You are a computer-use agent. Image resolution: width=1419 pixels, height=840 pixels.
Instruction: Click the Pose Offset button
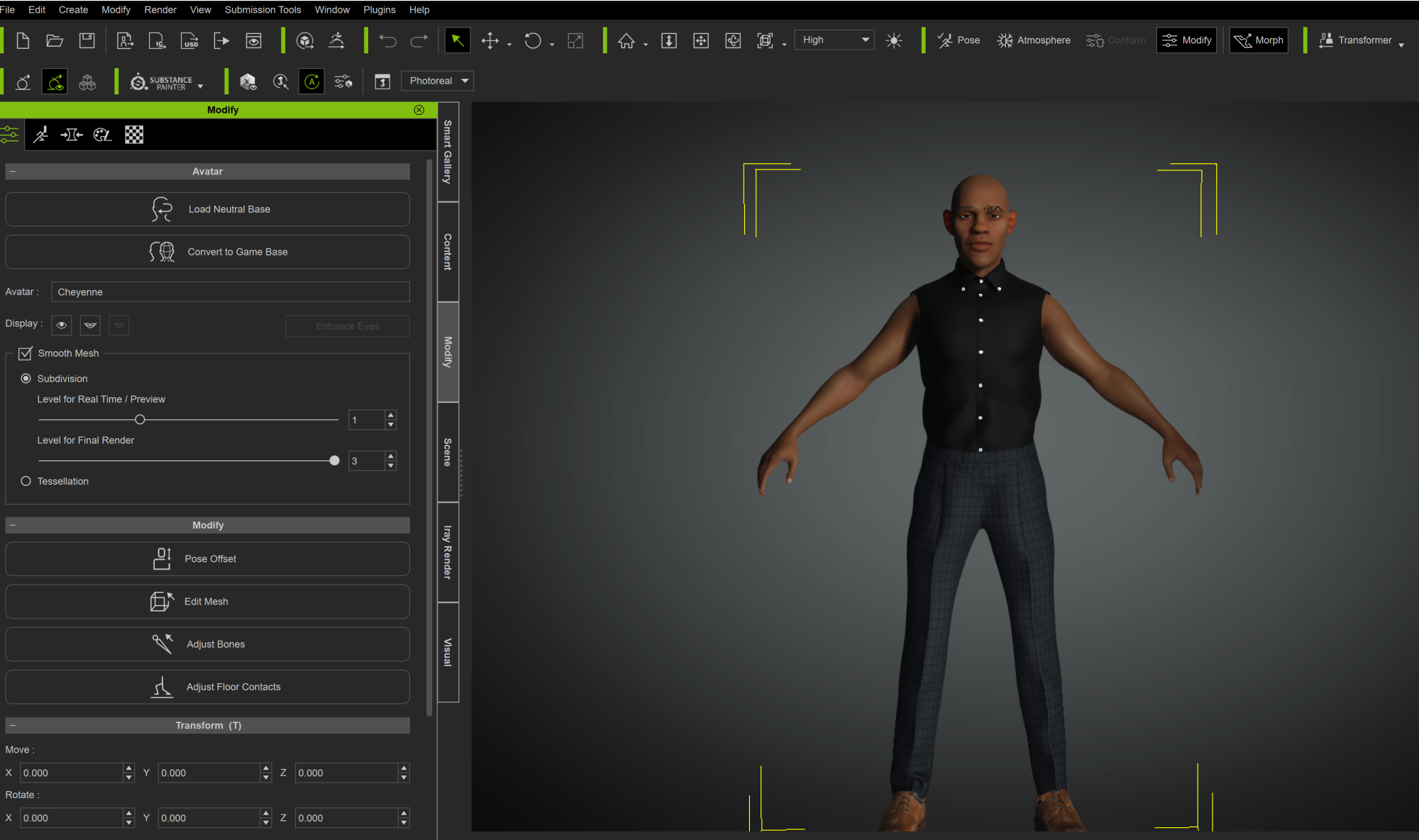point(207,559)
